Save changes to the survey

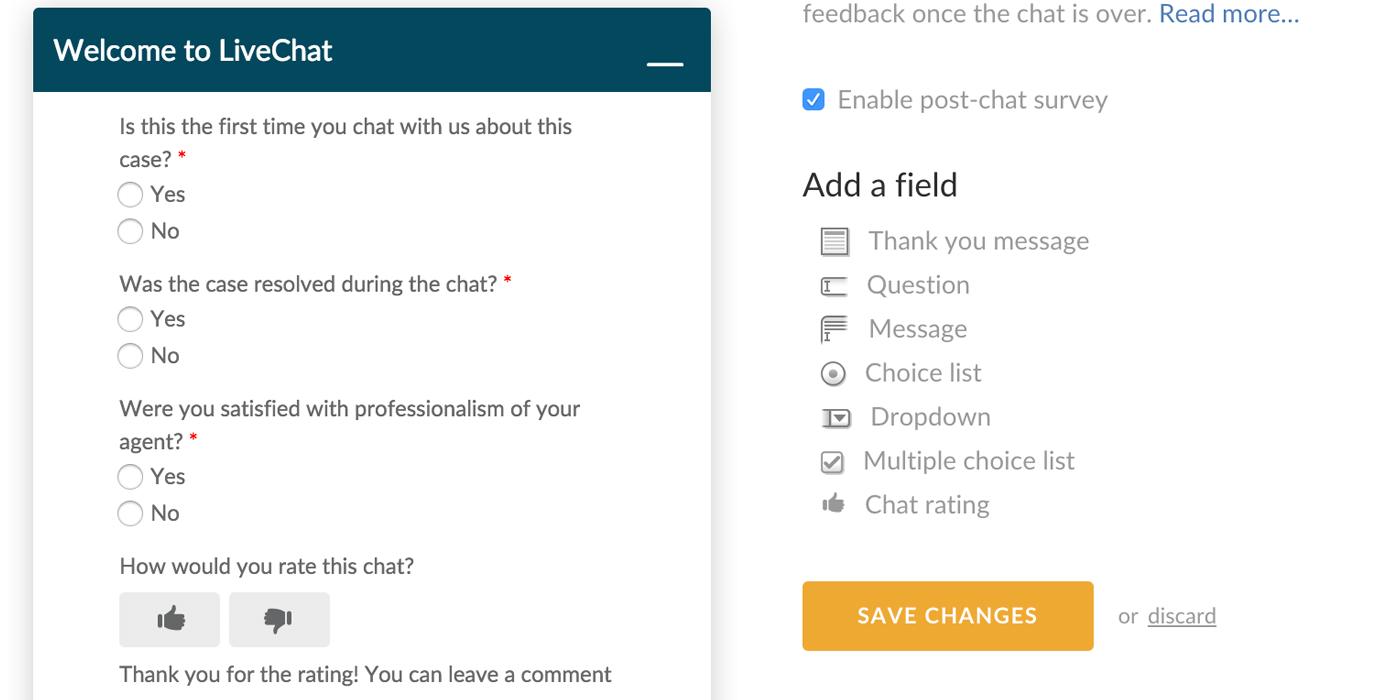[x=947, y=615]
